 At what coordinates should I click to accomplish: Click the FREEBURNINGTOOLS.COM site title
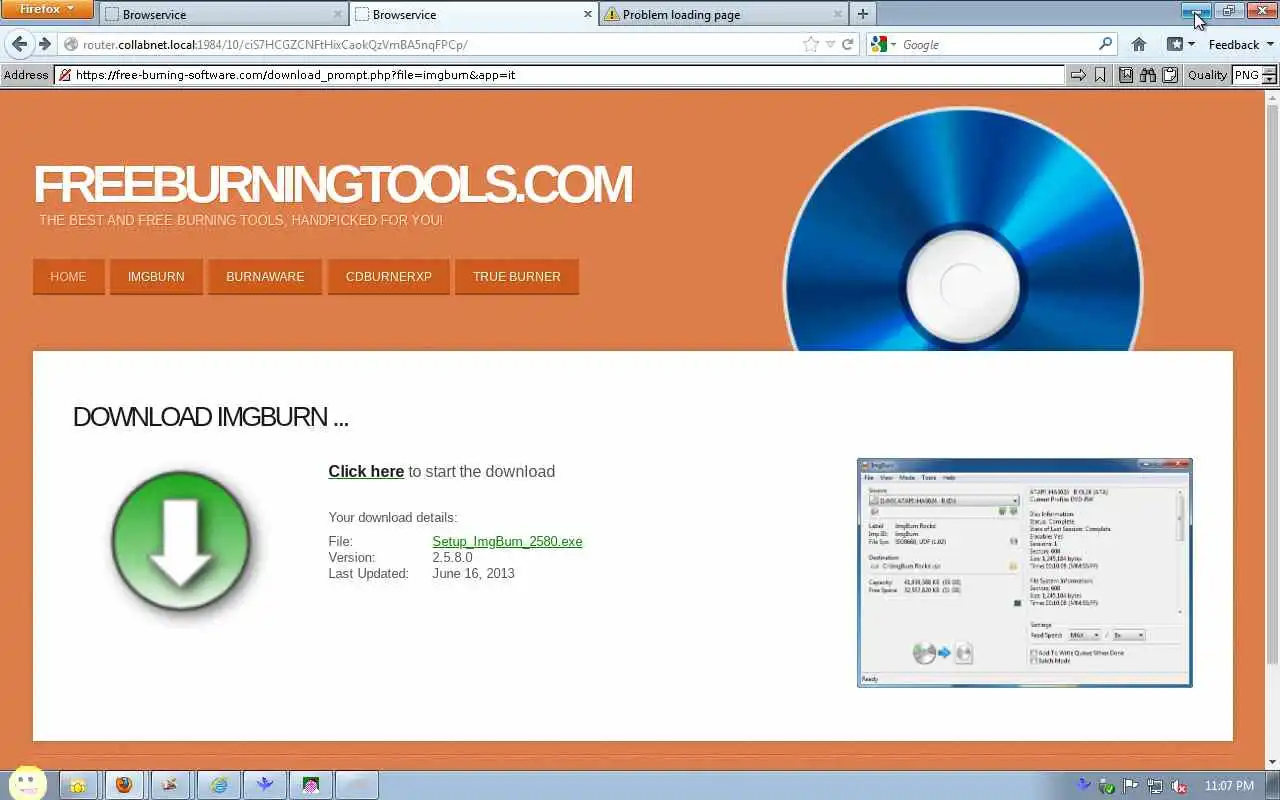[x=333, y=184]
